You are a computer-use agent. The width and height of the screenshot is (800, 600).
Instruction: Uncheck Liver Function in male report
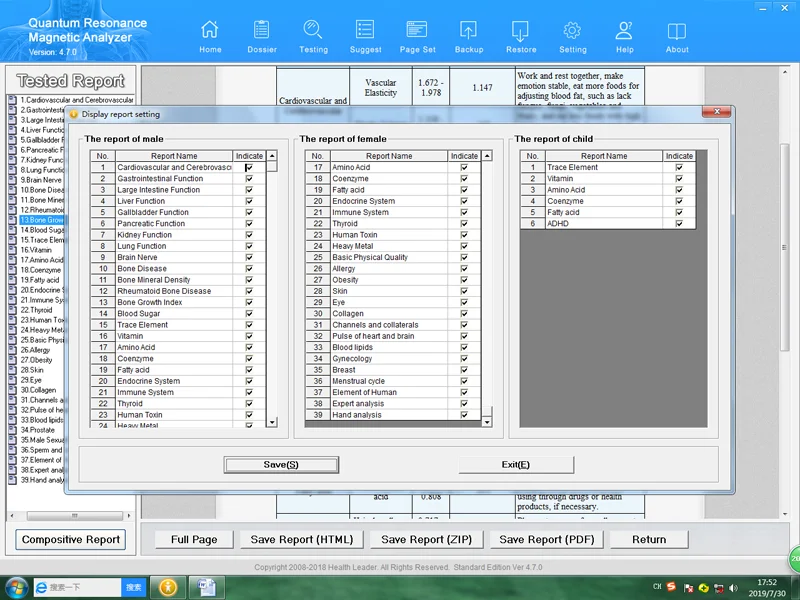(249, 201)
